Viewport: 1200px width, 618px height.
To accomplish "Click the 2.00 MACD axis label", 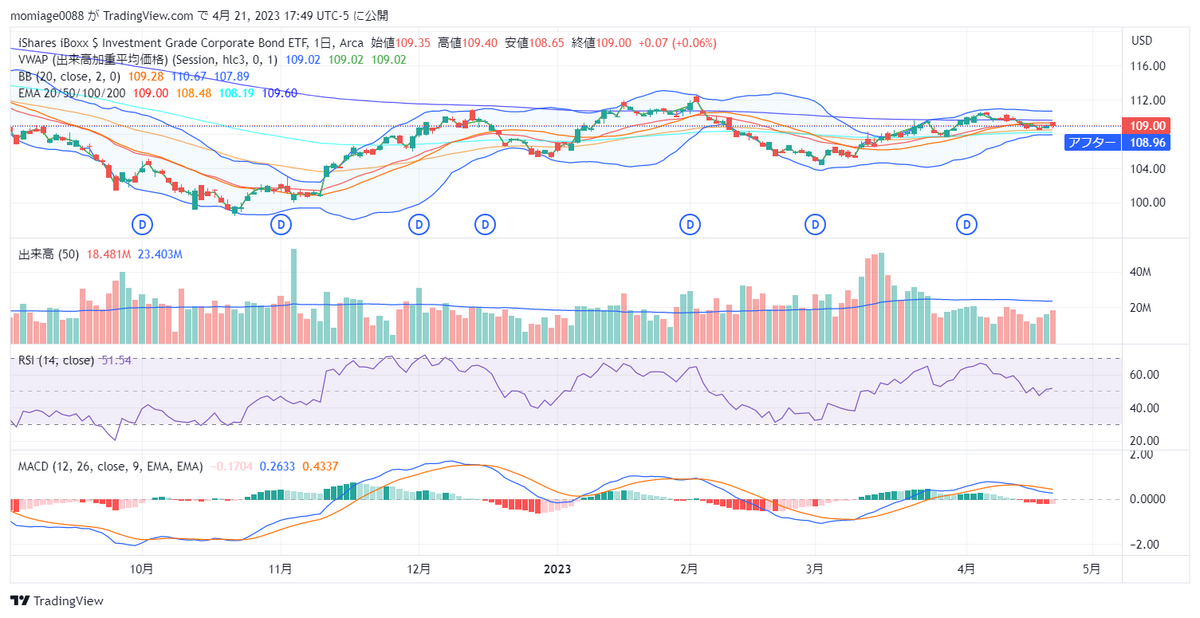I will [x=1141, y=455].
